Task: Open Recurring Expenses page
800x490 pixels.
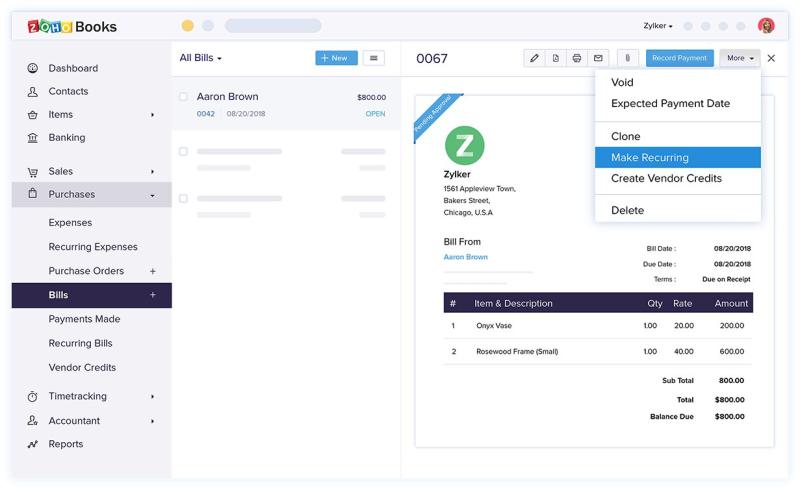Action: point(93,247)
